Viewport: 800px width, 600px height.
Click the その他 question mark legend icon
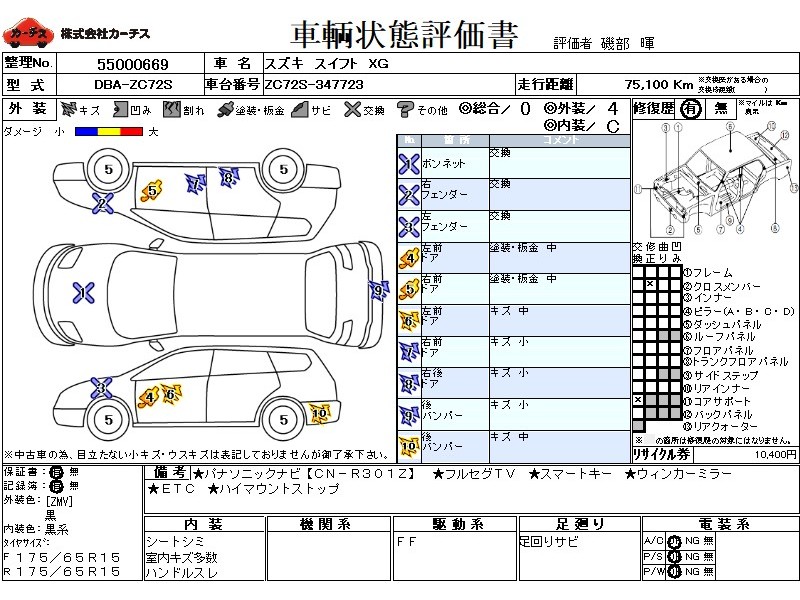[405, 110]
